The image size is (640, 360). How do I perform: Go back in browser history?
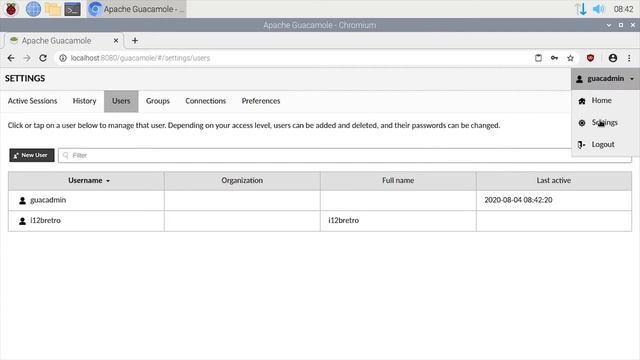[x=11, y=58]
